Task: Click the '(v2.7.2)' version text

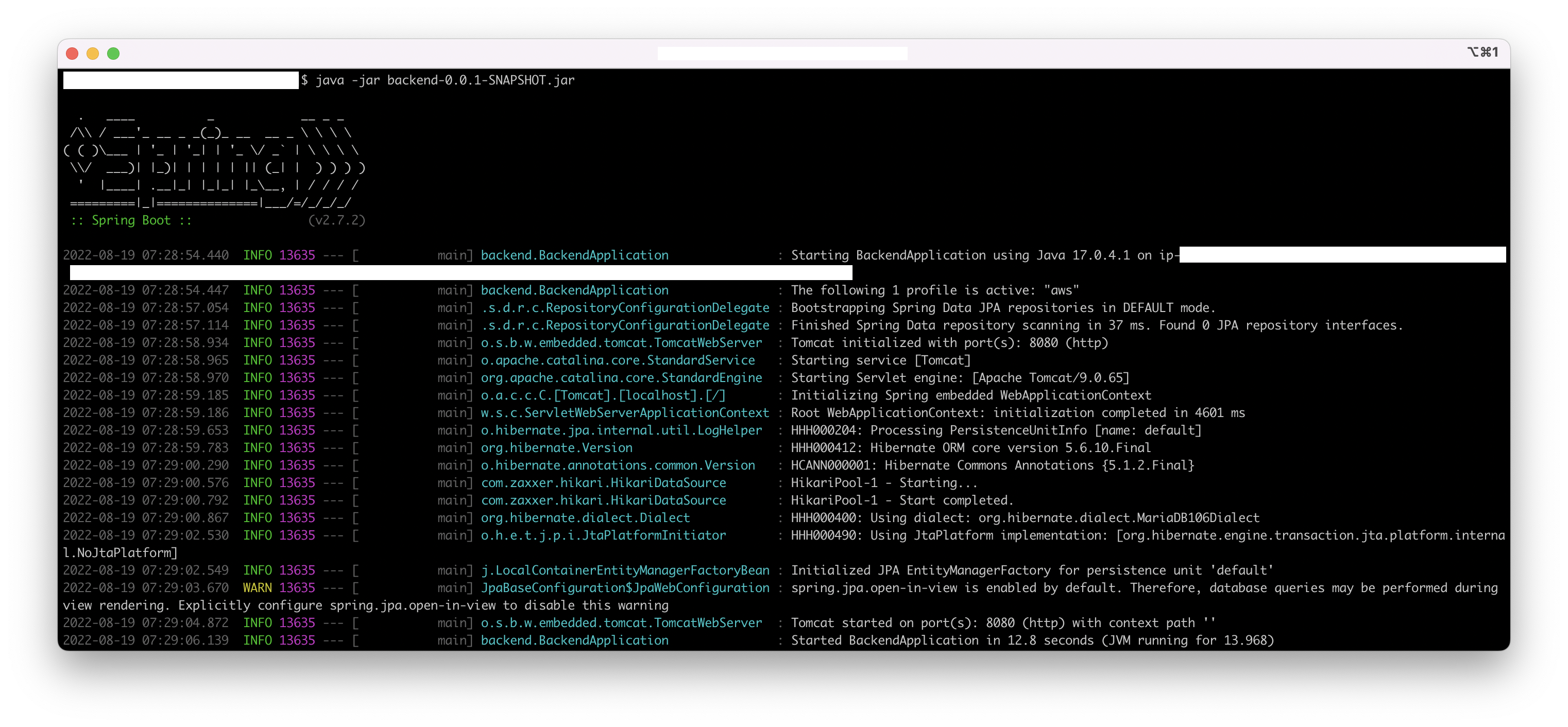Action: click(x=336, y=220)
